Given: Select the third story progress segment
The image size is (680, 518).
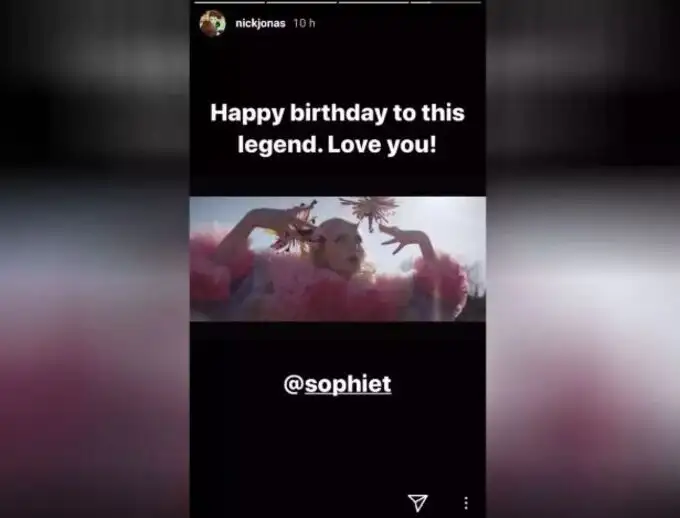Looking at the screenshot, I should click(374, 2).
